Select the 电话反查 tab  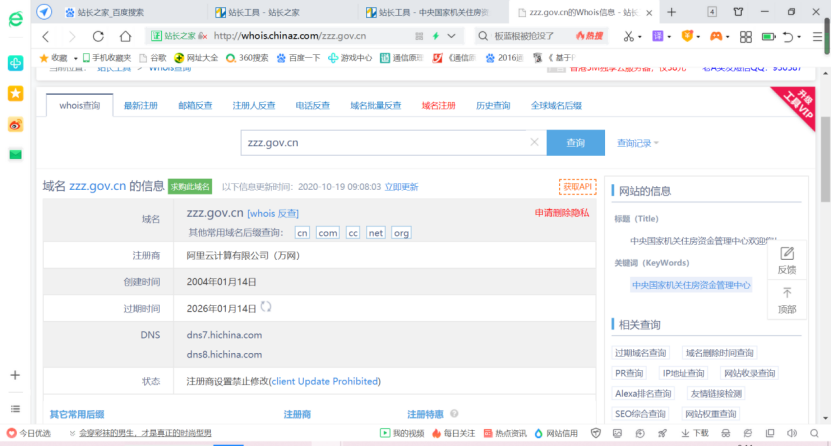(x=313, y=105)
